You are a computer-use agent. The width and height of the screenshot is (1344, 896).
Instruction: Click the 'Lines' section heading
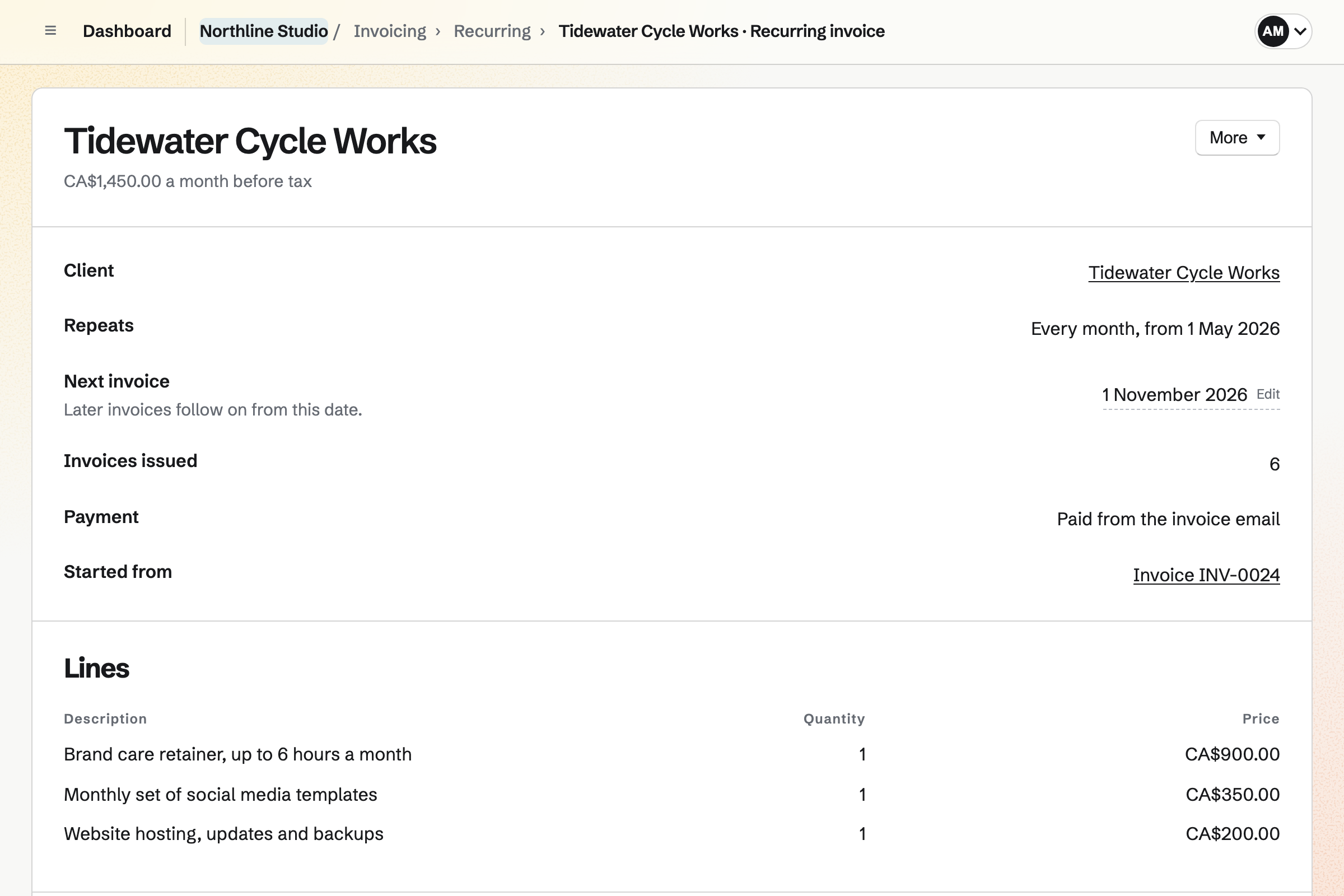pyautogui.click(x=96, y=668)
